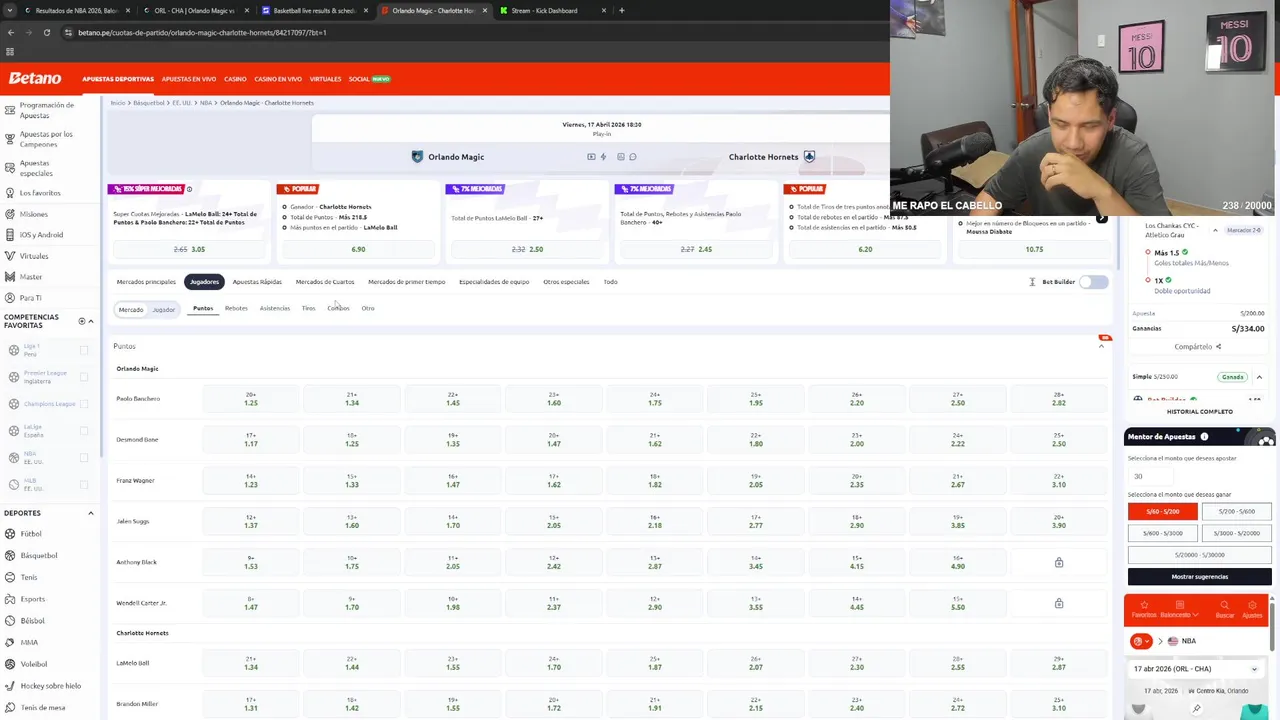The height and width of the screenshot is (720, 1280).
Task: Select the Béisbol sidebar icon
Action: click(x=9, y=621)
